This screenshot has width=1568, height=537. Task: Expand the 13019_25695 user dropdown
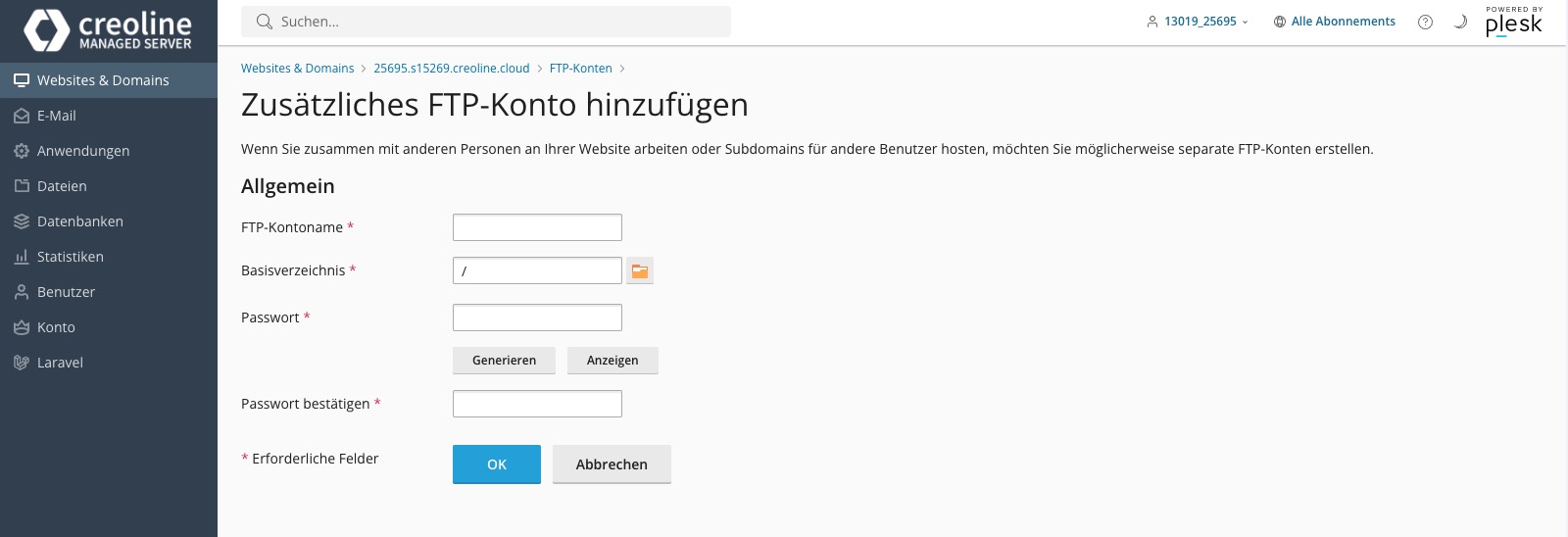tap(1198, 22)
